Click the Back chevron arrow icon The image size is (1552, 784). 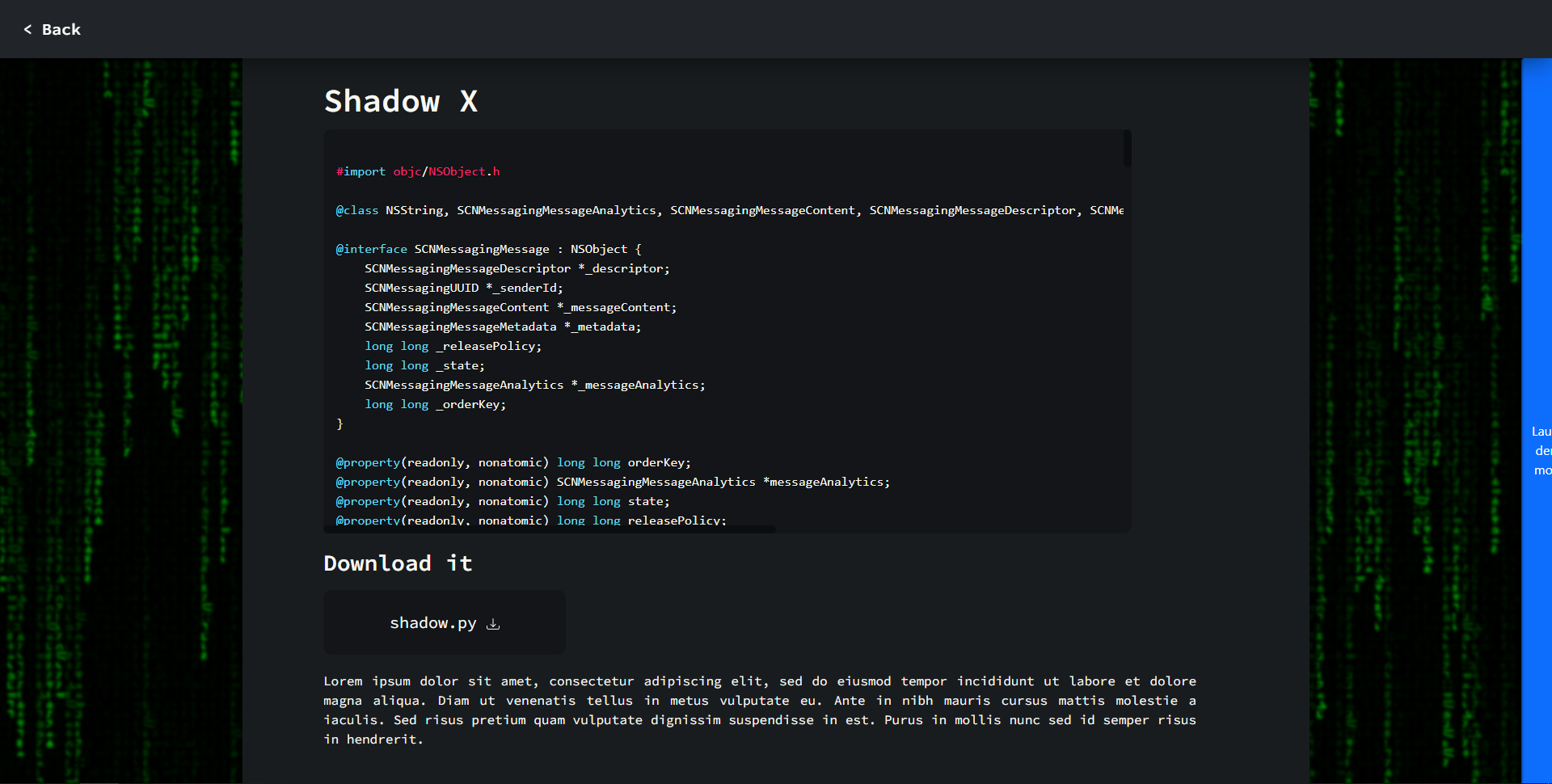27,29
